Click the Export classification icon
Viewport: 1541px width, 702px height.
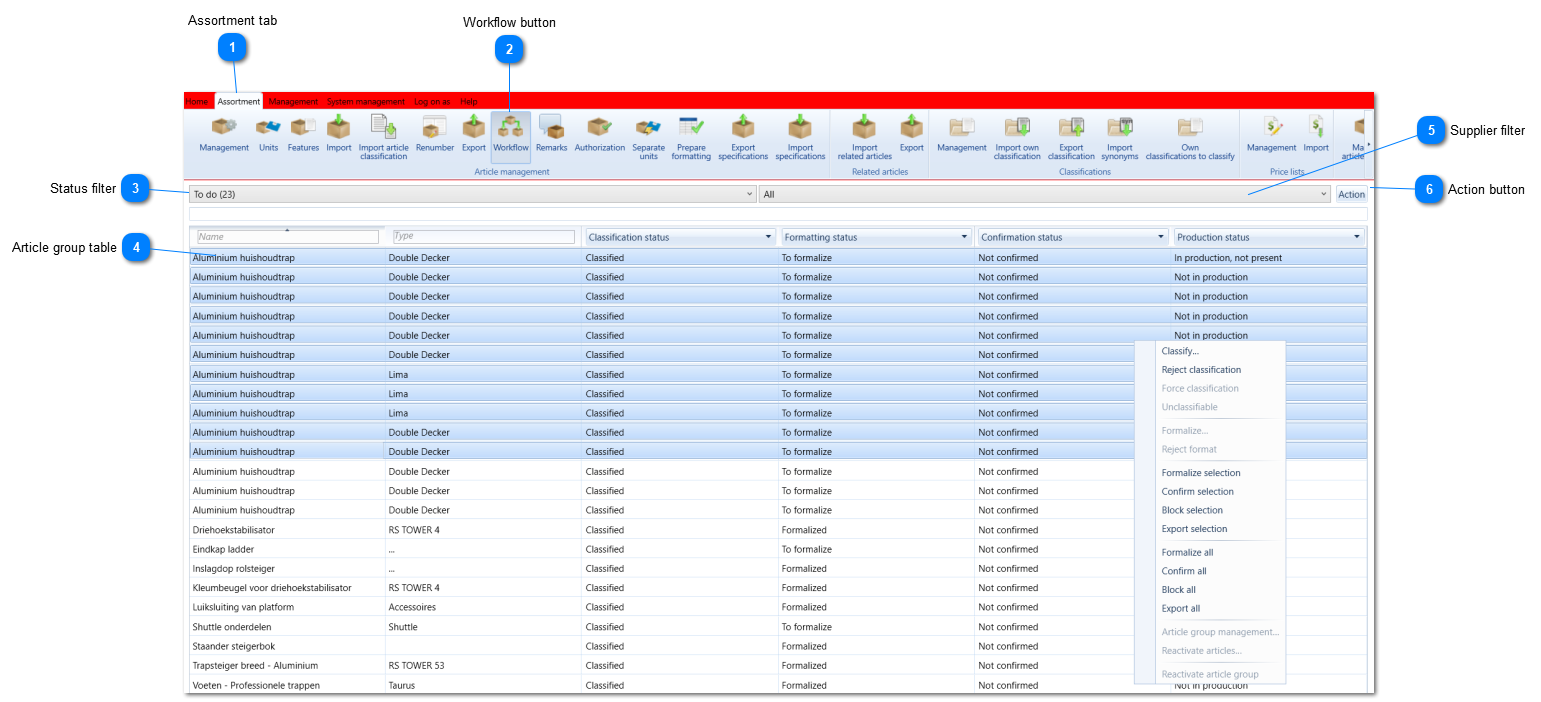pyautogui.click(x=1071, y=138)
